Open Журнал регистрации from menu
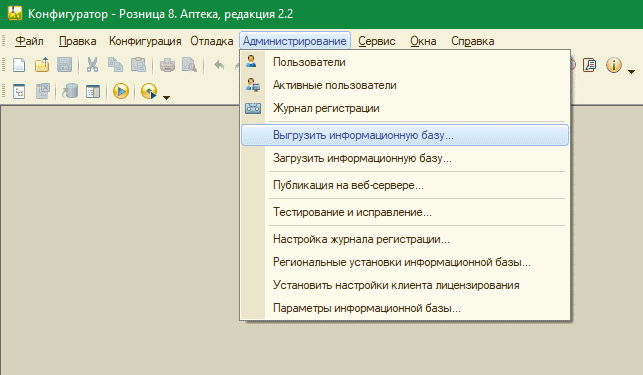 [x=405, y=108]
